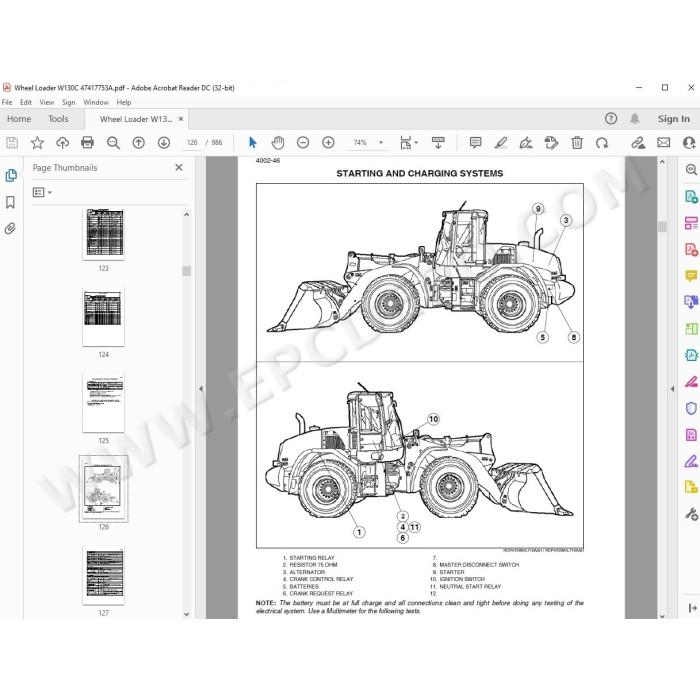Open the File menu
700x700 pixels.
(7, 102)
